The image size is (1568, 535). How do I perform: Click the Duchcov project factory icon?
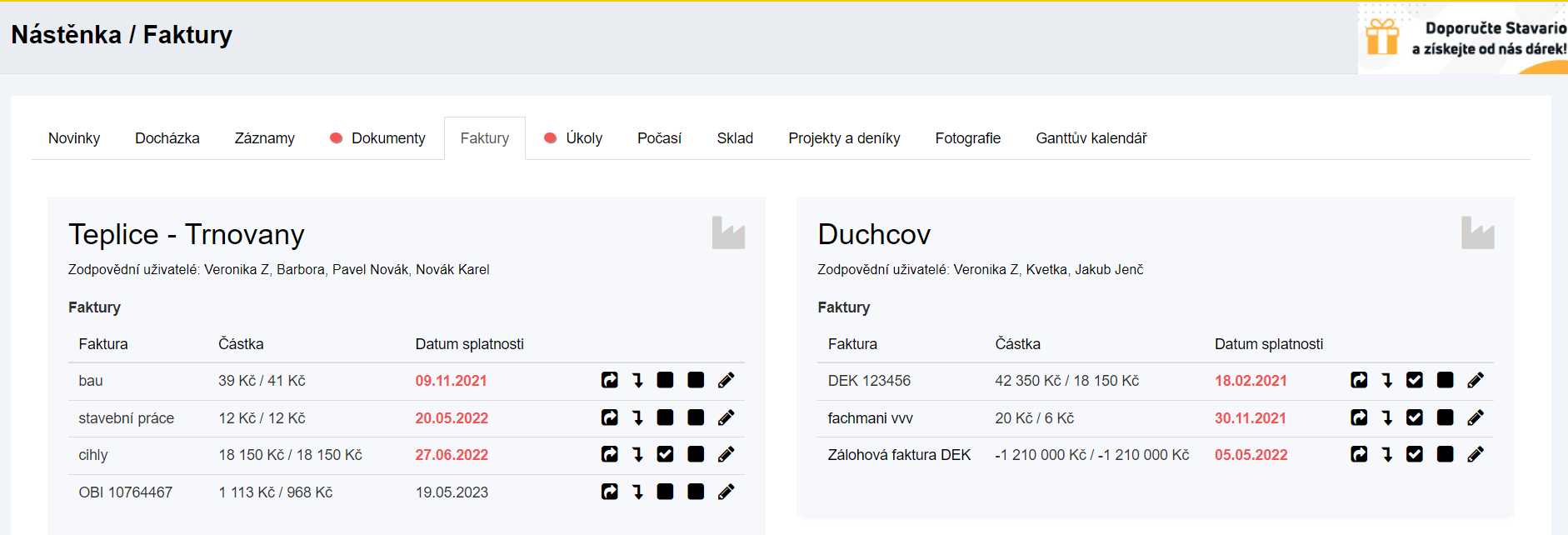pos(1477,233)
